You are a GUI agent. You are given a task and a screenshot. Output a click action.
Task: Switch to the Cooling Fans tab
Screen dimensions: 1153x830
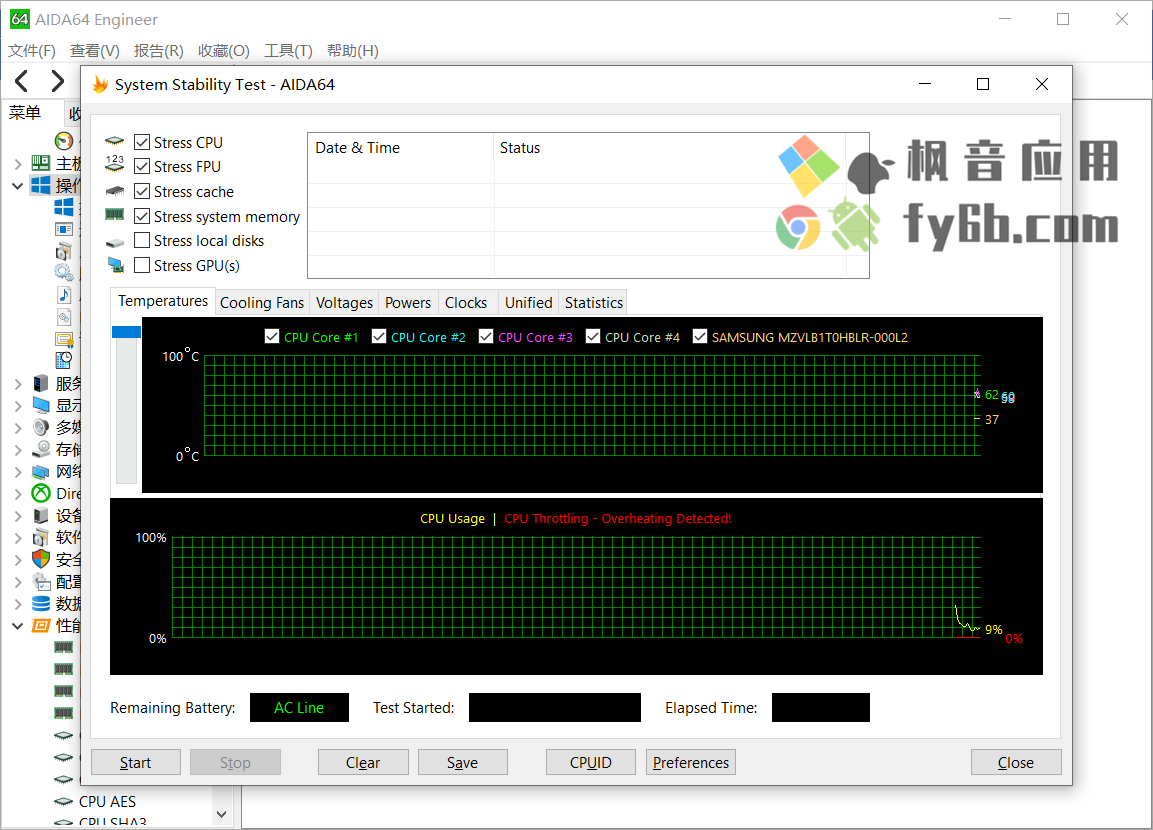tap(262, 303)
